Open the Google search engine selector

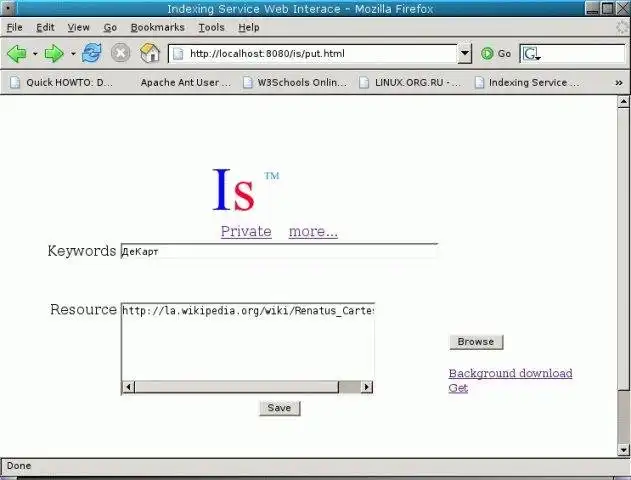tap(531, 54)
